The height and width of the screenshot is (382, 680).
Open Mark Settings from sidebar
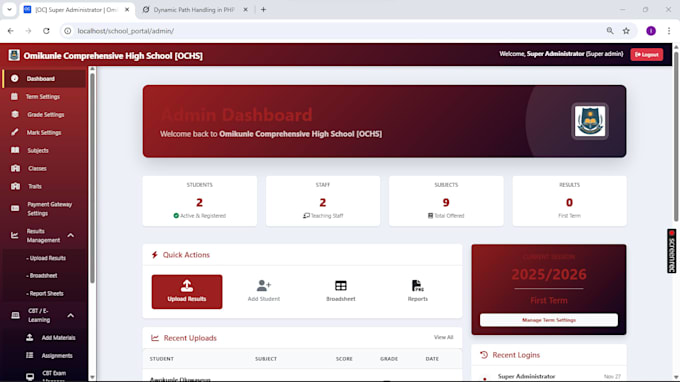[x=45, y=133]
